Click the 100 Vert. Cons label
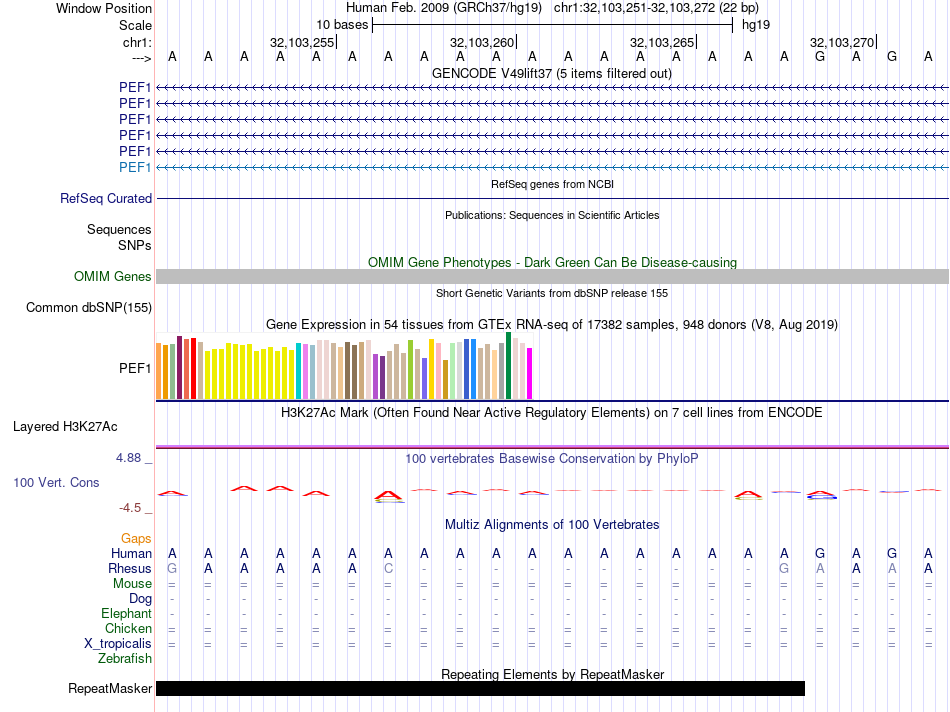Viewport: 950px width, 712px height. [x=56, y=483]
